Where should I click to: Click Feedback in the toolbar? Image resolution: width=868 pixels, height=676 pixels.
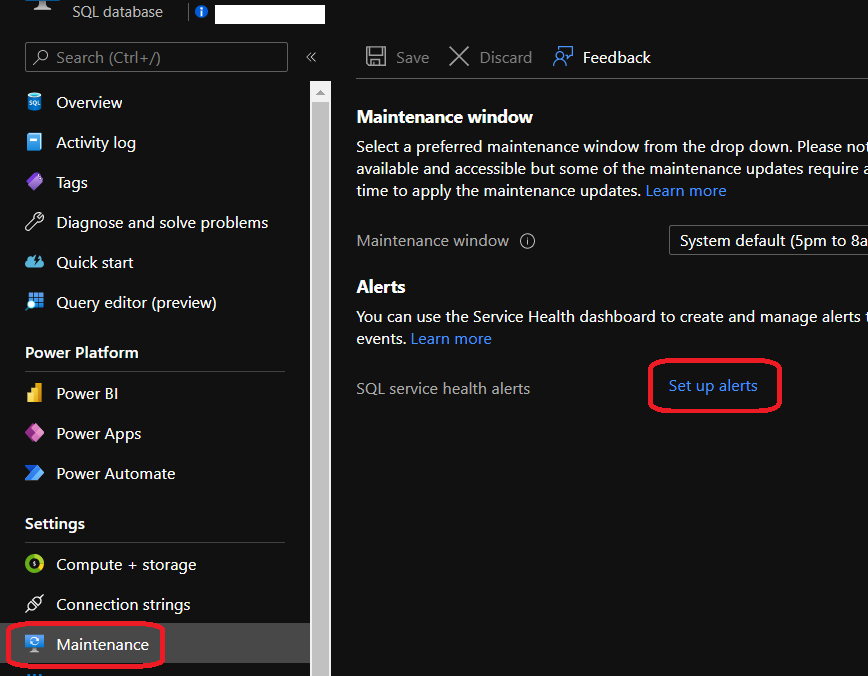[x=602, y=57]
